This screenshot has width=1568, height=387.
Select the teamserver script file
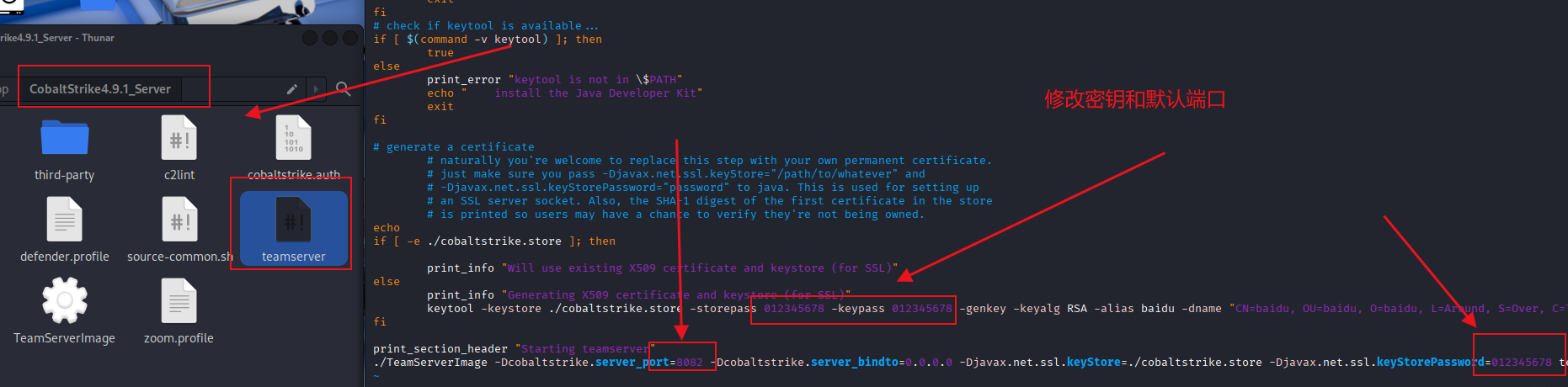point(293,229)
